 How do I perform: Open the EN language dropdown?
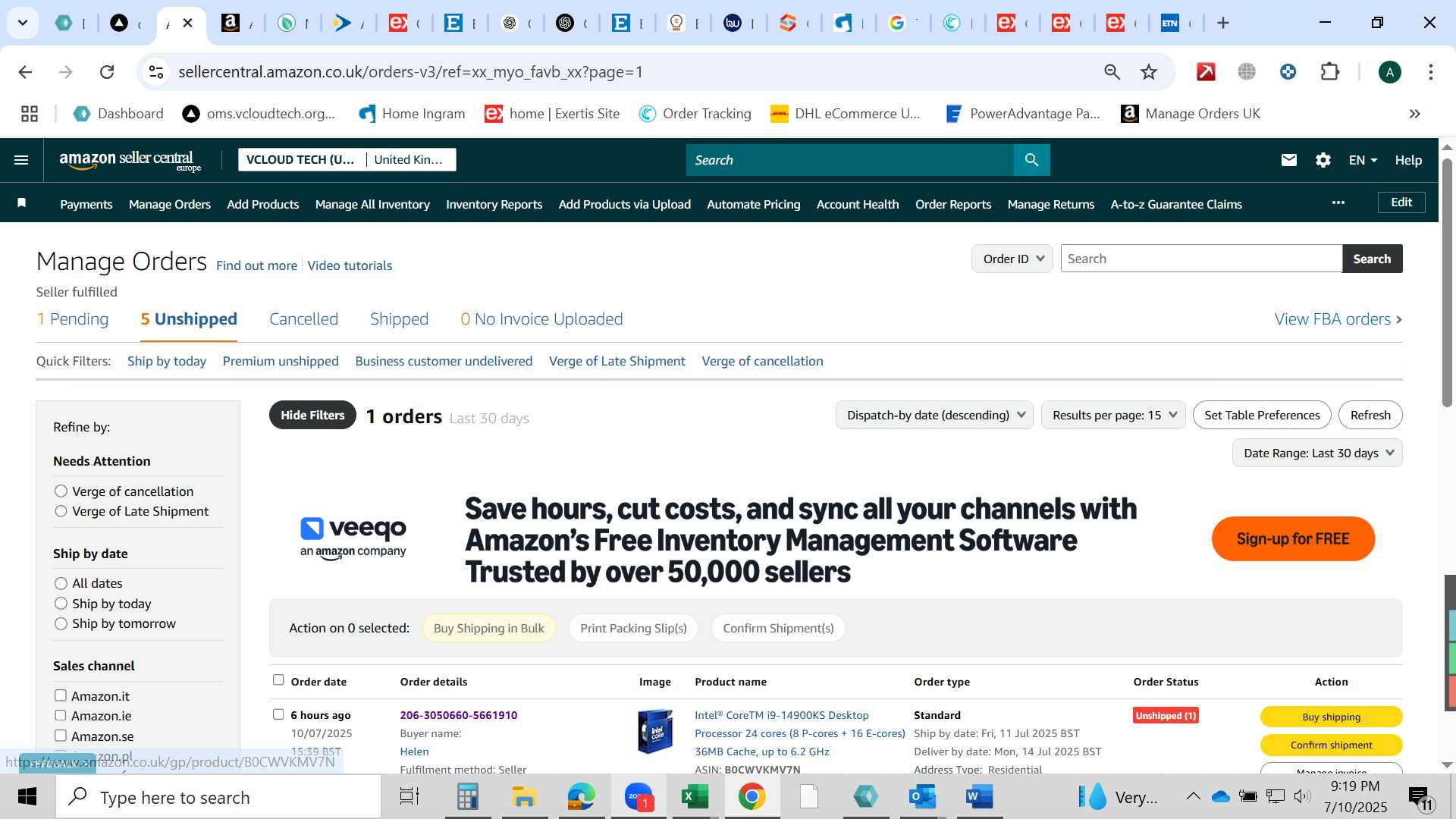(1363, 160)
